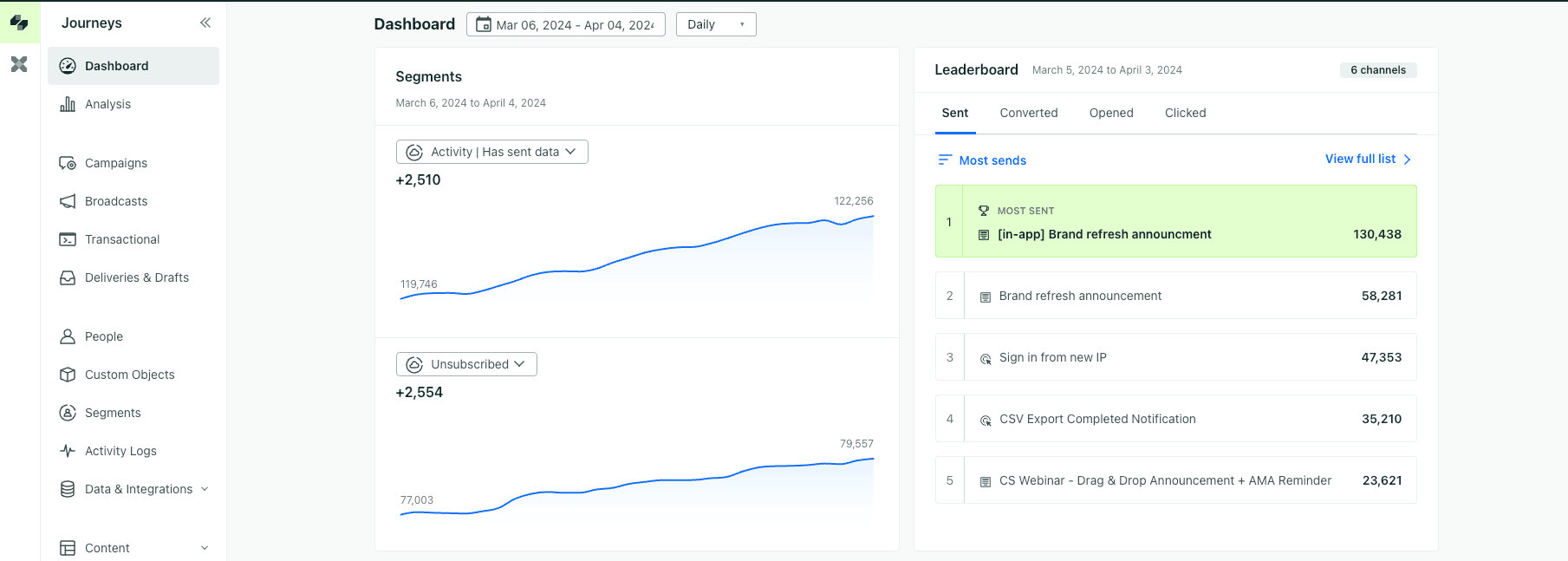Switch to the Converted leaderboard tab
The height and width of the screenshot is (561, 1568).
click(1028, 113)
